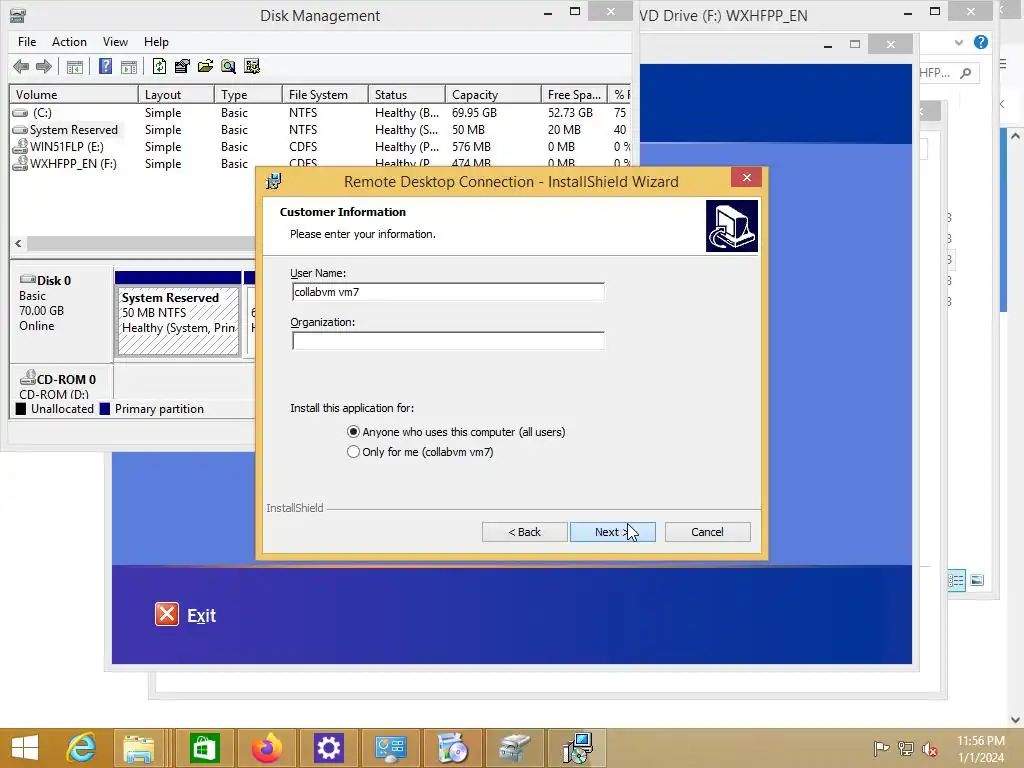Click the Volume column header
Screen dimensions: 1024x768
73,95
